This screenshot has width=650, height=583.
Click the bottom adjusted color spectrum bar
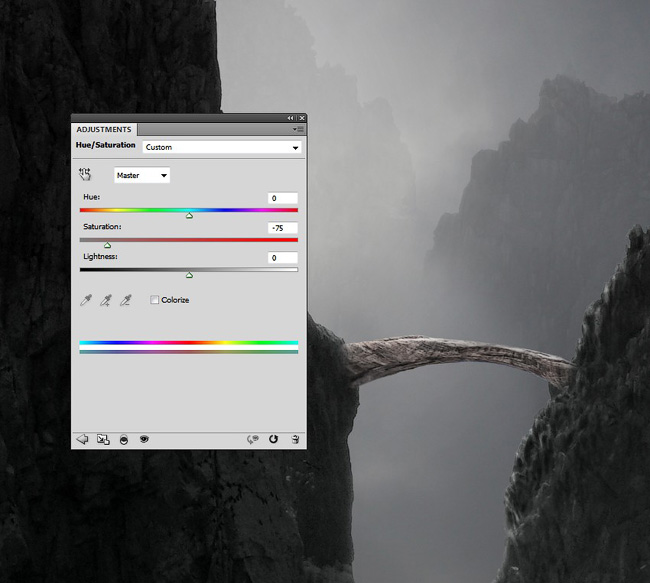pyautogui.click(x=189, y=352)
